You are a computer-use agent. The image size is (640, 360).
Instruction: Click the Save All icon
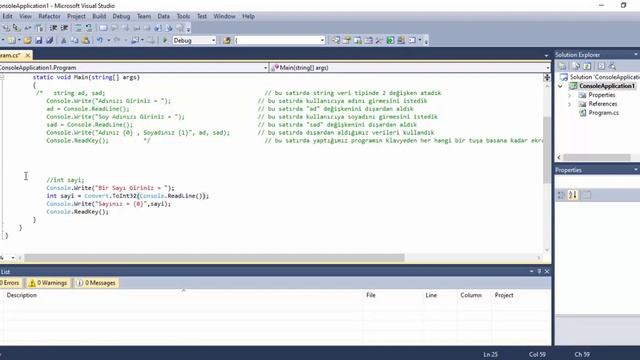point(49,40)
